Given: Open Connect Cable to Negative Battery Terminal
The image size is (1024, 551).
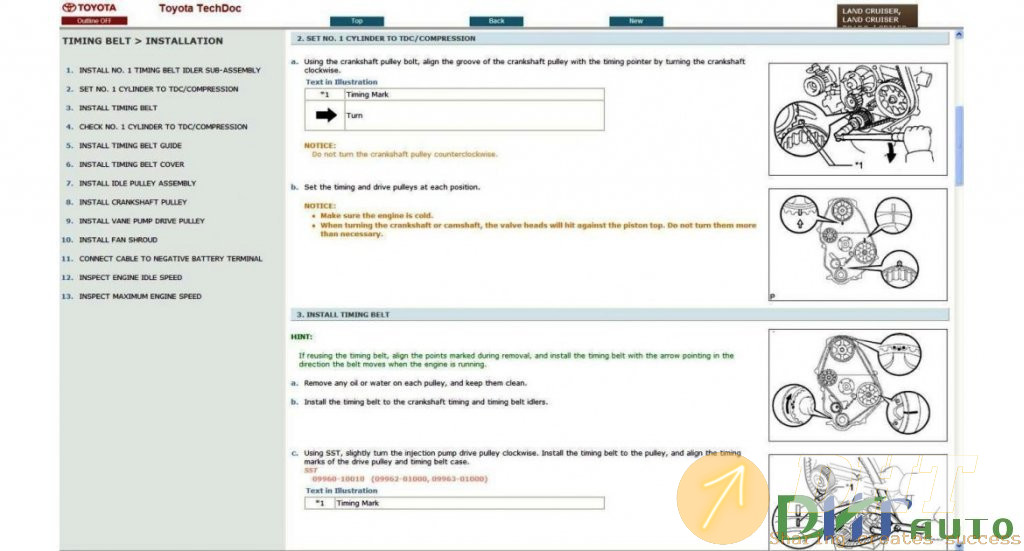Looking at the screenshot, I should coord(170,259).
